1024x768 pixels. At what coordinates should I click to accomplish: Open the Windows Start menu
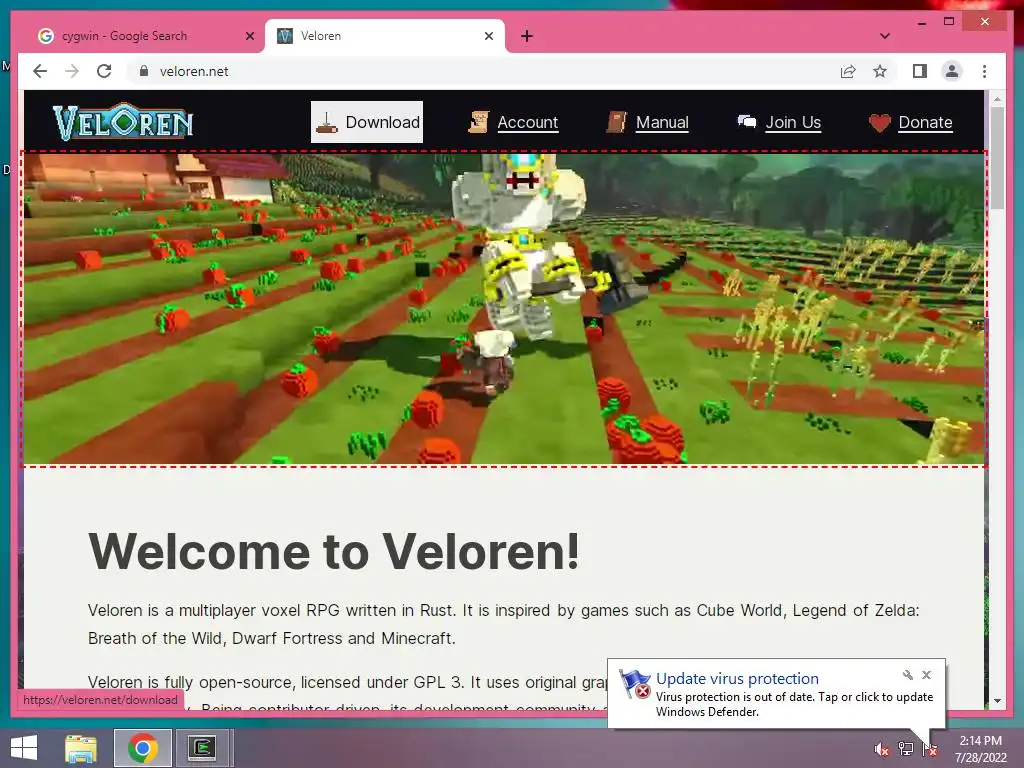[x=24, y=748]
